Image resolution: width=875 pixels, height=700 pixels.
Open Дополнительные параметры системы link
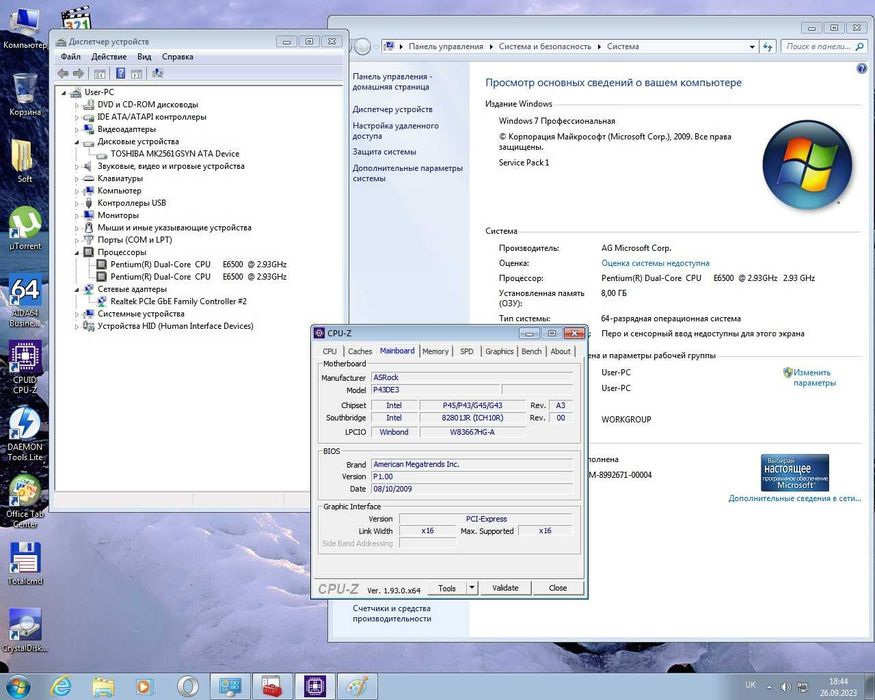point(407,173)
